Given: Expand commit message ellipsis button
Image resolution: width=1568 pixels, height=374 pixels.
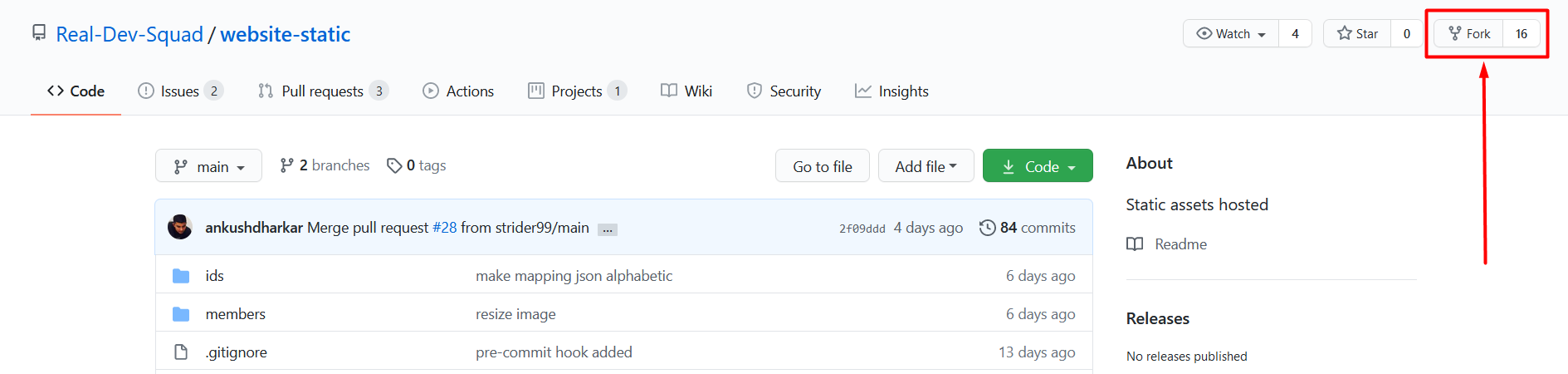Looking at the screenshot, I should (x=608, y=229).
